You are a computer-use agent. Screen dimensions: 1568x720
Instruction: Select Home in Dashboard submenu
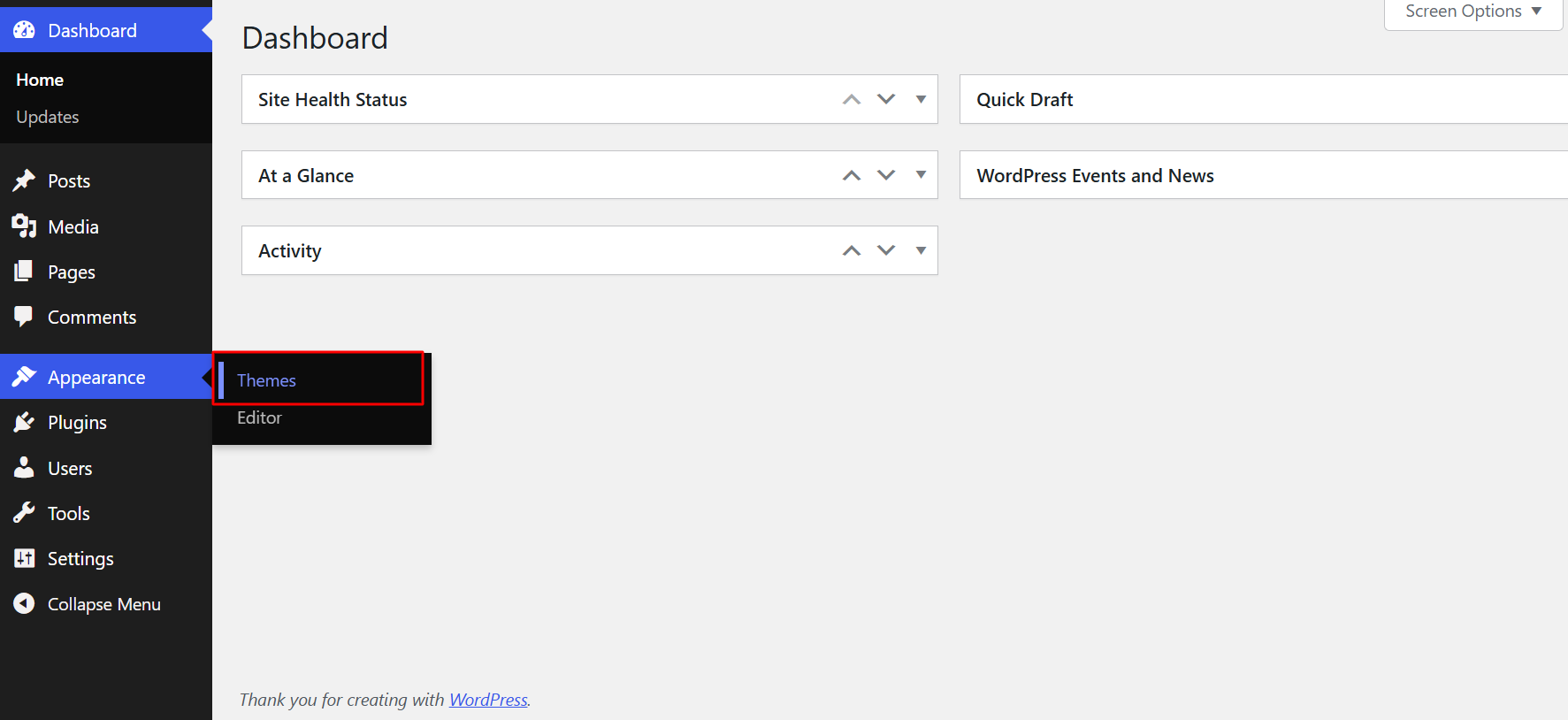(40, 80)
